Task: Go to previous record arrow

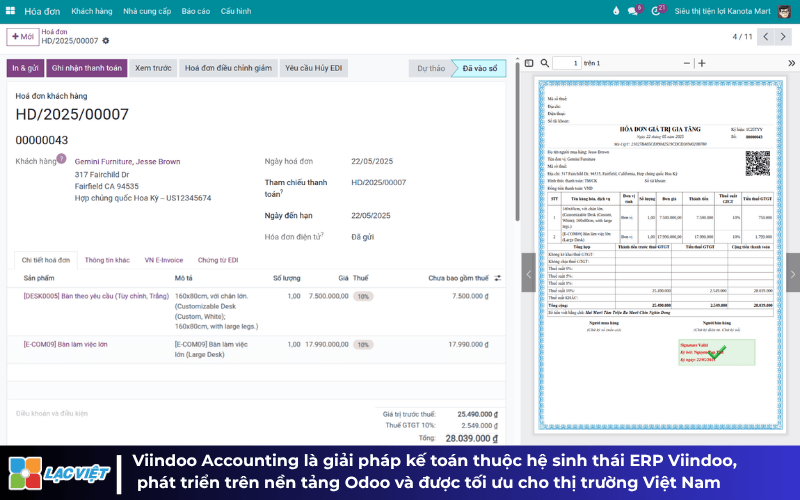Action: (x=765, y=37)
